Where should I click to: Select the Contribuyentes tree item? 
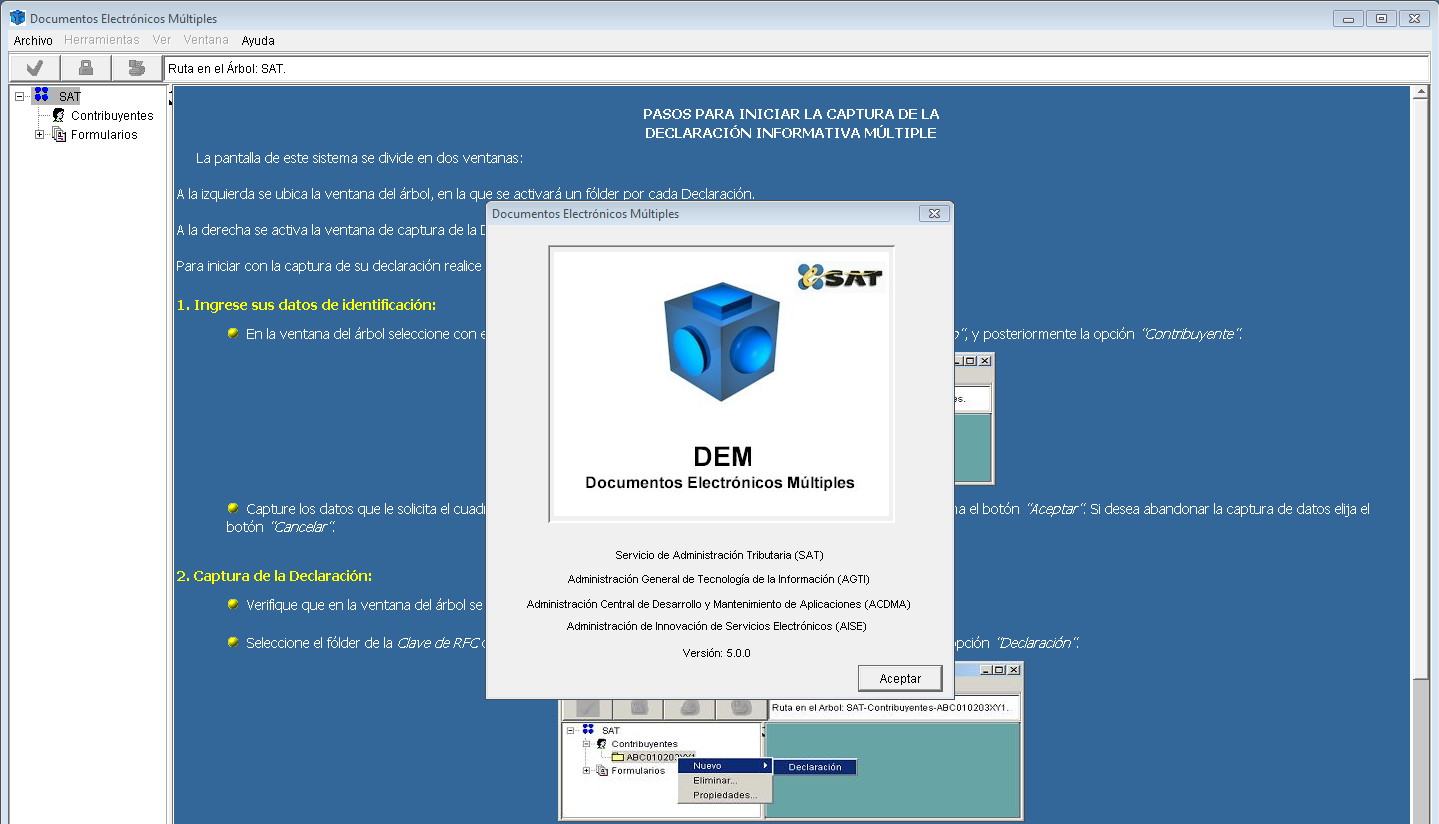pos(112,116)
